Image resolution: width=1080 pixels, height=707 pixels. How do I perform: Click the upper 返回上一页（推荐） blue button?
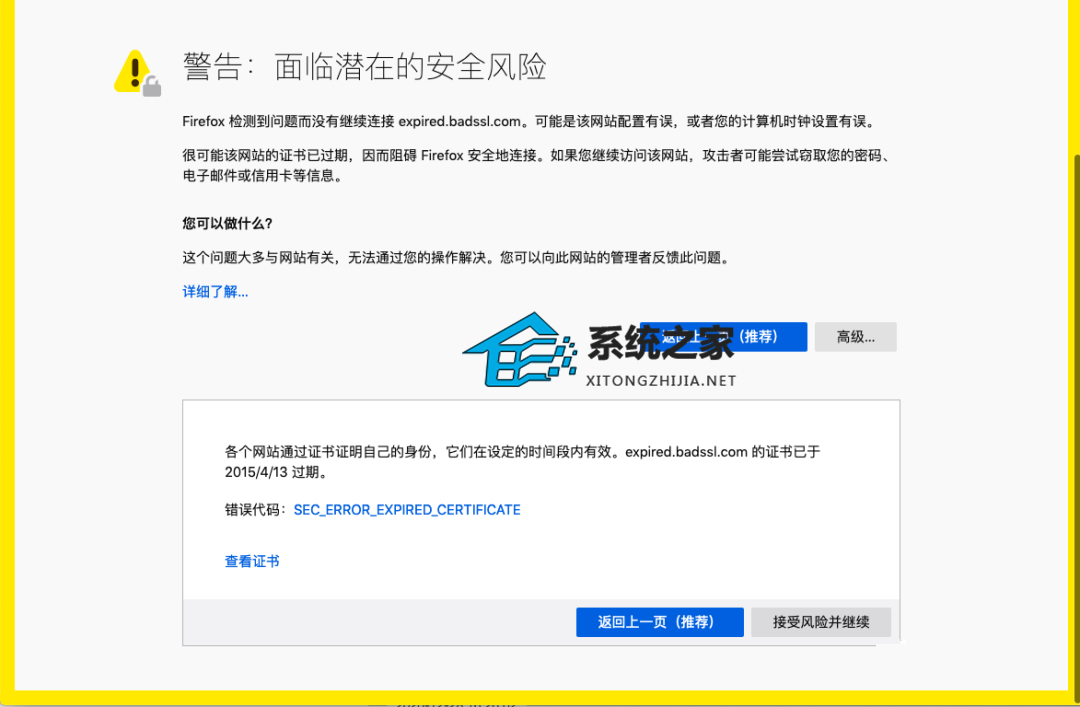[x=724, y=337]
